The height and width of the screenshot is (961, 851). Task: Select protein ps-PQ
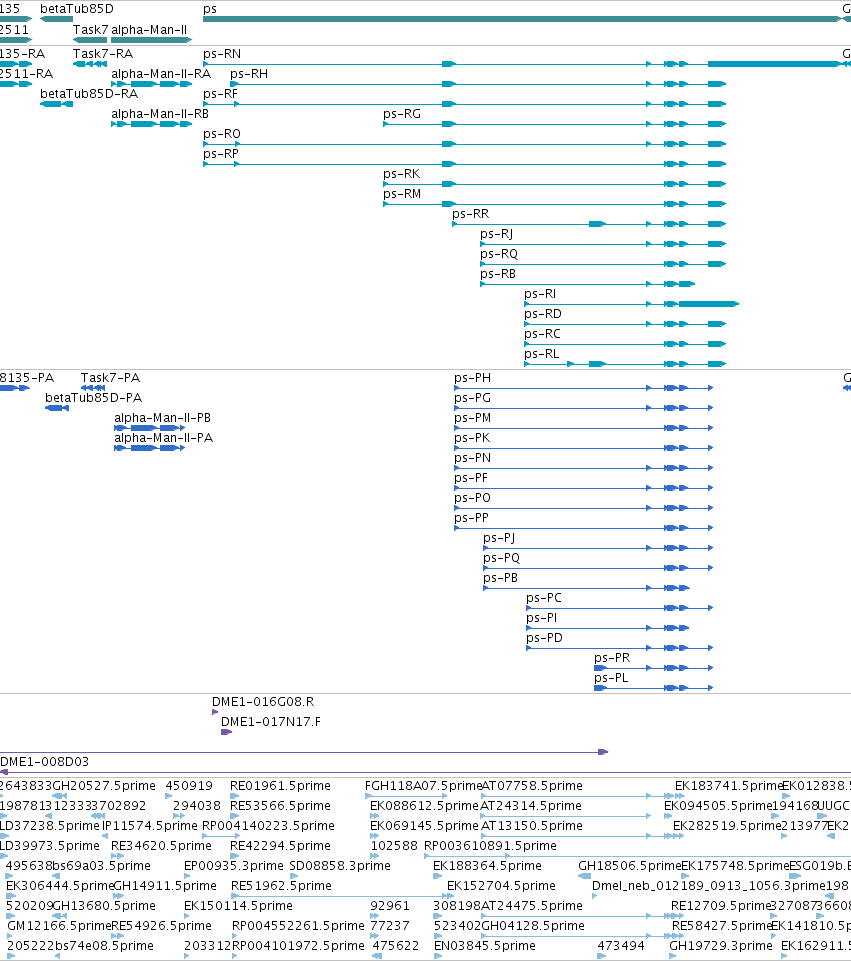[599, 568]
